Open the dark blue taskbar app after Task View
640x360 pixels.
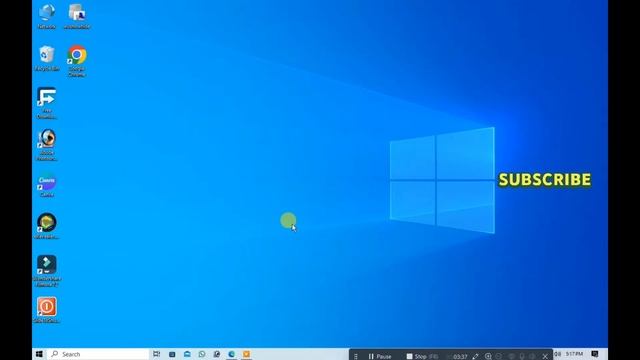pos(172,354)
